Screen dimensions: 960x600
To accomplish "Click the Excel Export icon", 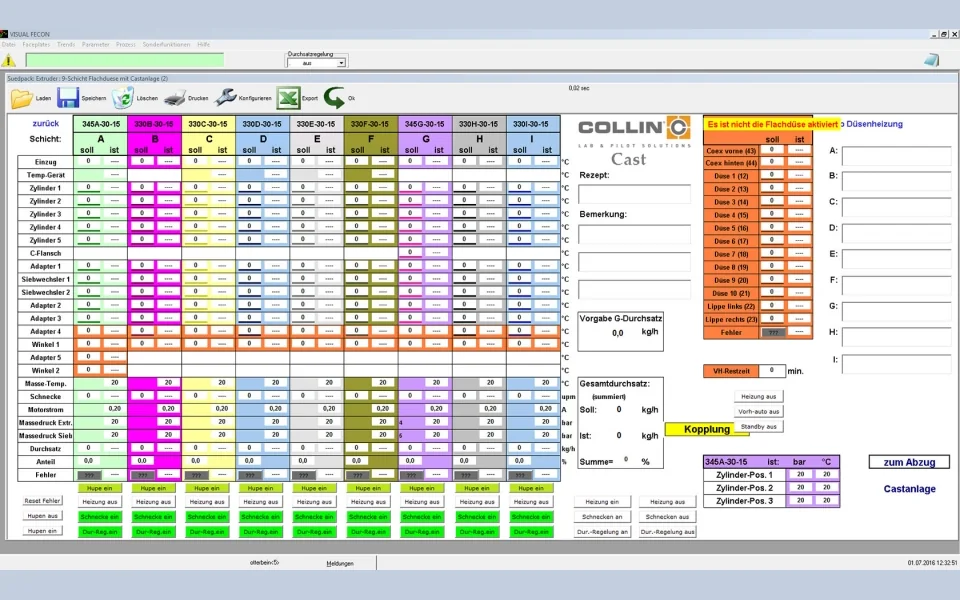I will (288, 98).
